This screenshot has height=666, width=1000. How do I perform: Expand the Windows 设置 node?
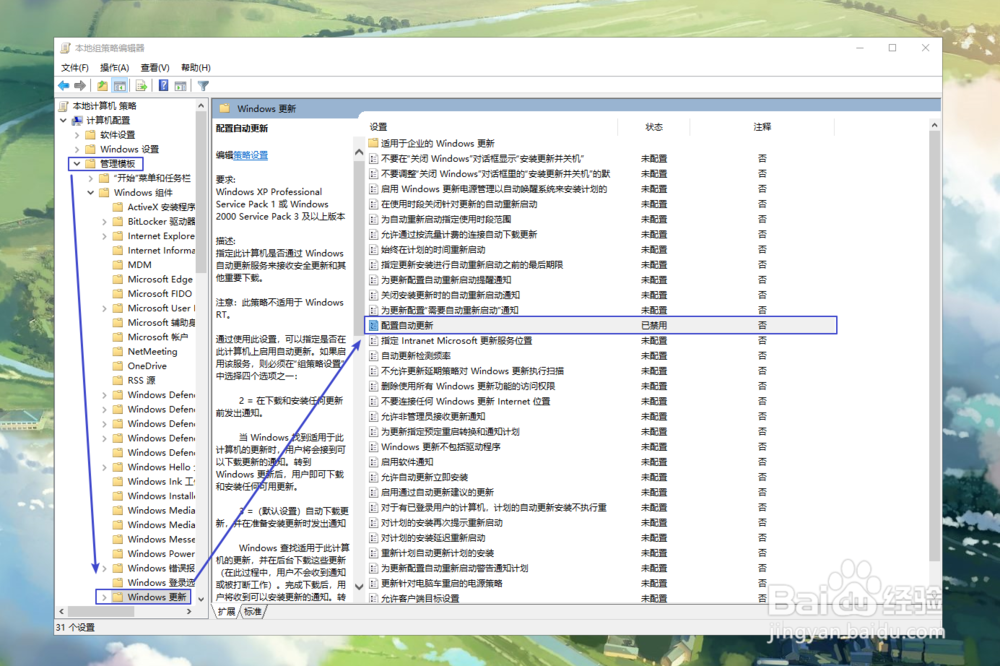click(77, 149)
